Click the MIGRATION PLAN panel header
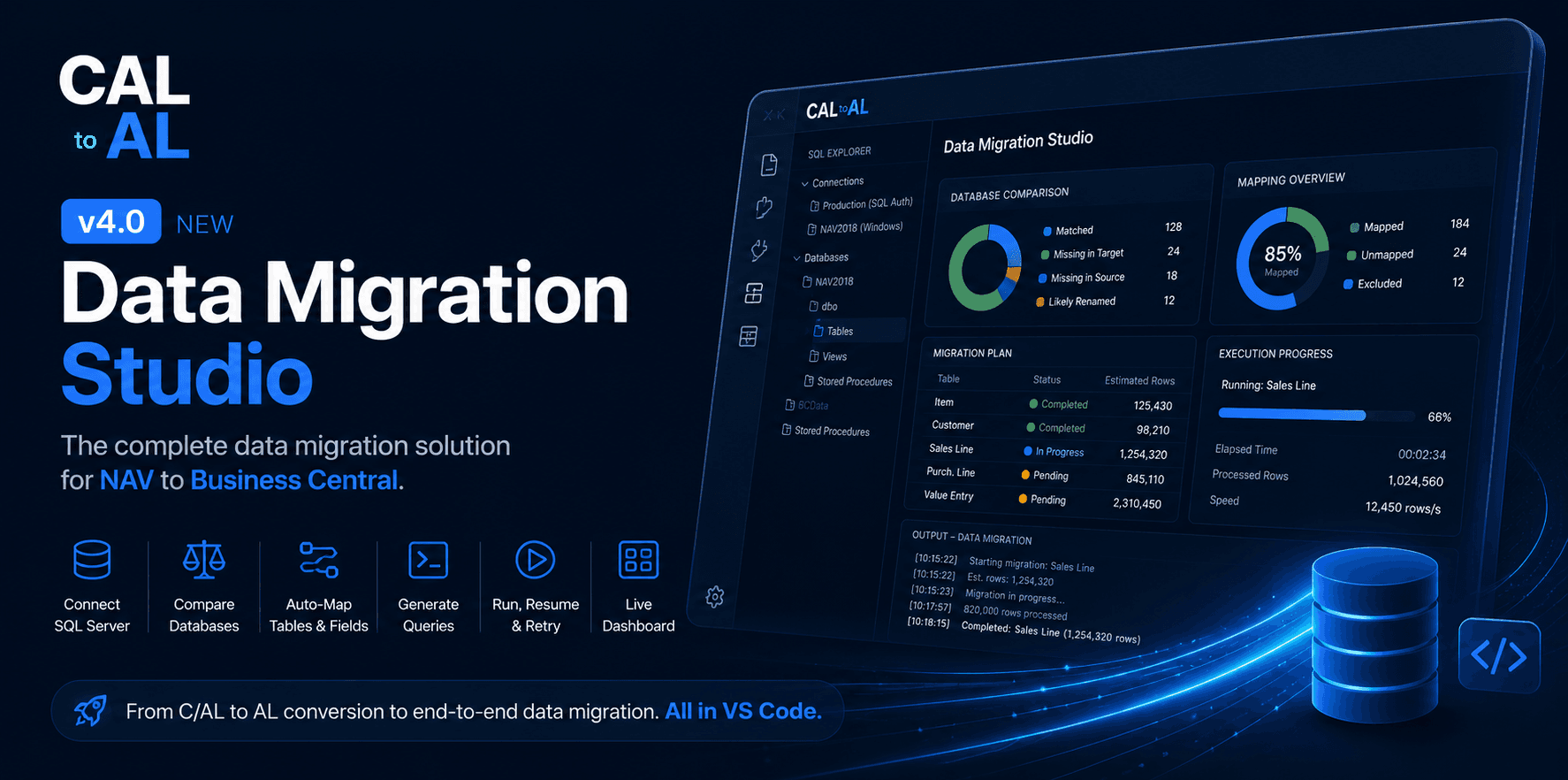 (x=972, y=353)
